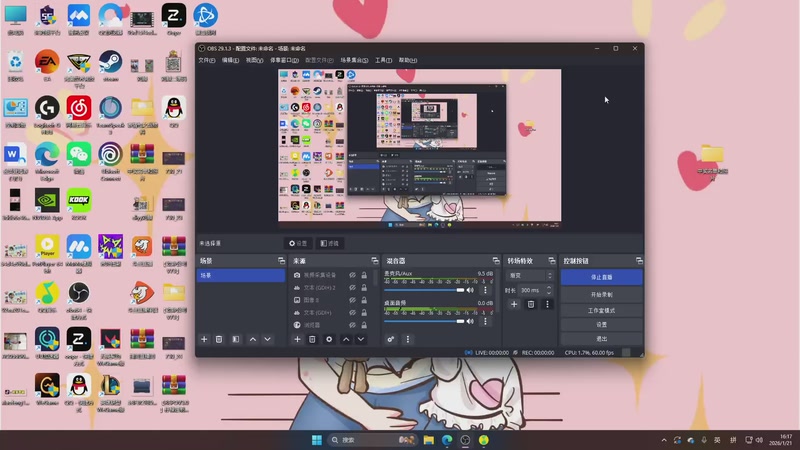
Task: Toggle visibility of 视频采集设备 source
Action: tap(353, 275)
